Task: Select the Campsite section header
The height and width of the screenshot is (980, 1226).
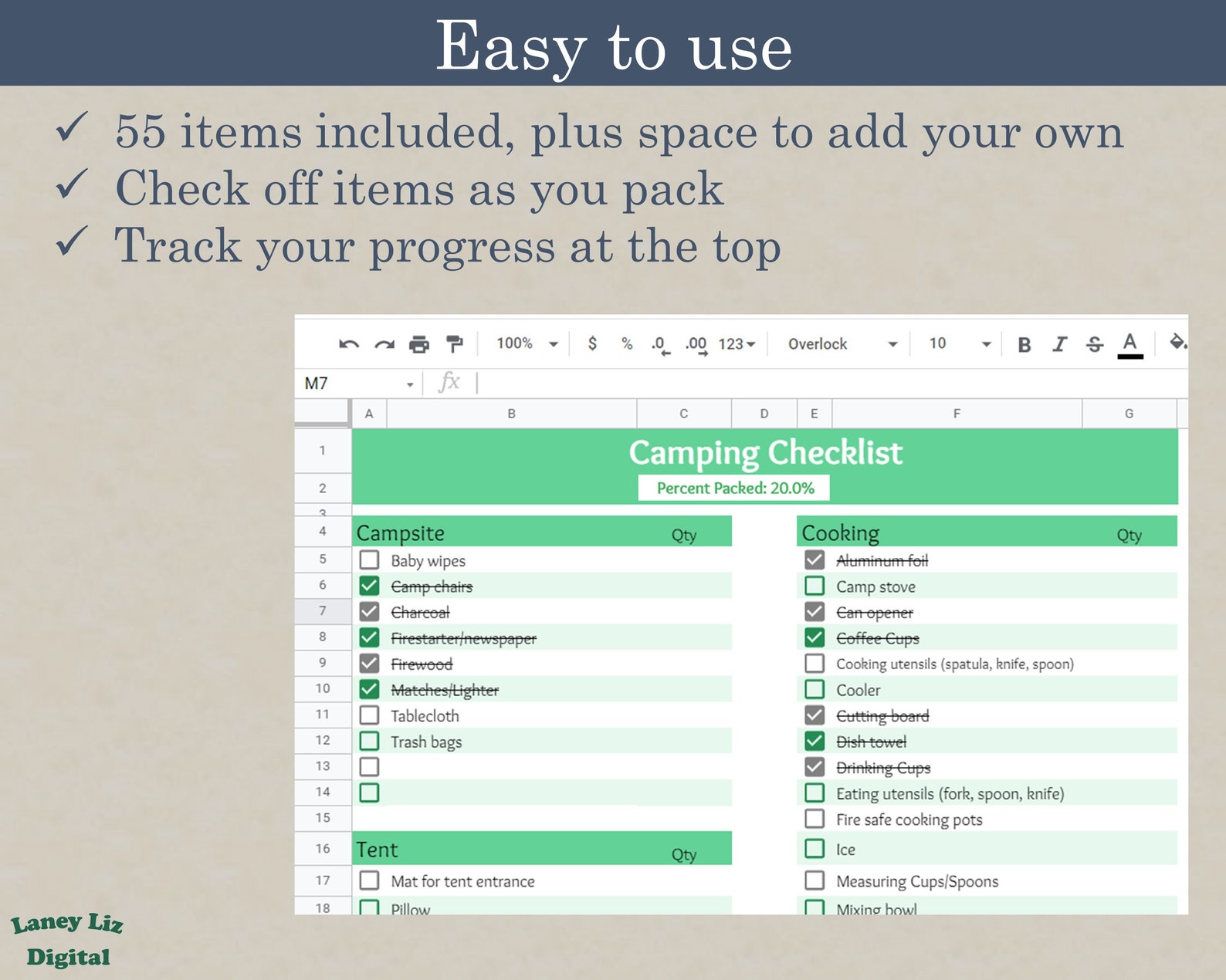Action: (x=542, y=532)
